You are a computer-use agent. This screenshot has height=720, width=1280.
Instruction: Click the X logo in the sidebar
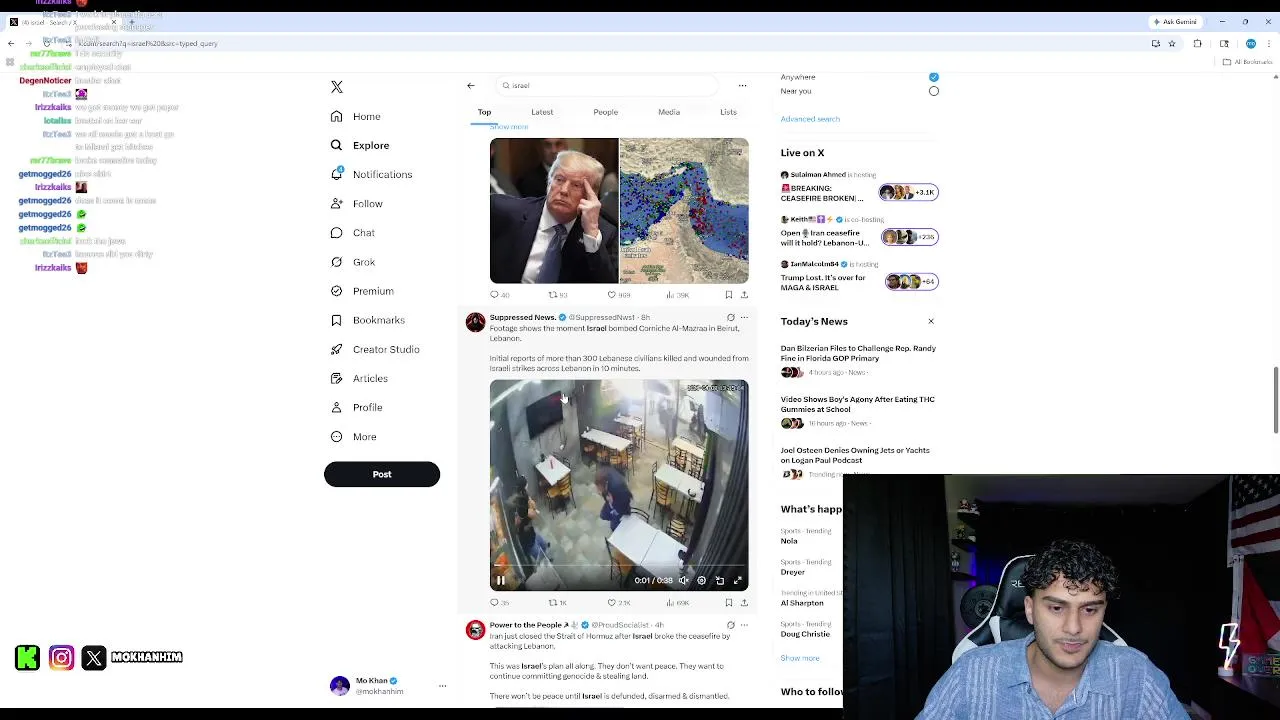[x=337, y=87]
